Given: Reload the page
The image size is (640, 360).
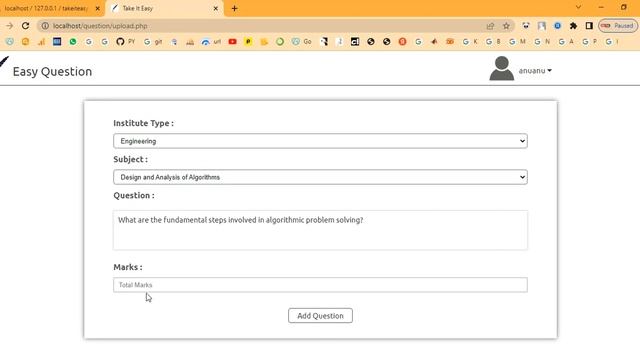Looking at the screenshot, I should coord(25,26).
